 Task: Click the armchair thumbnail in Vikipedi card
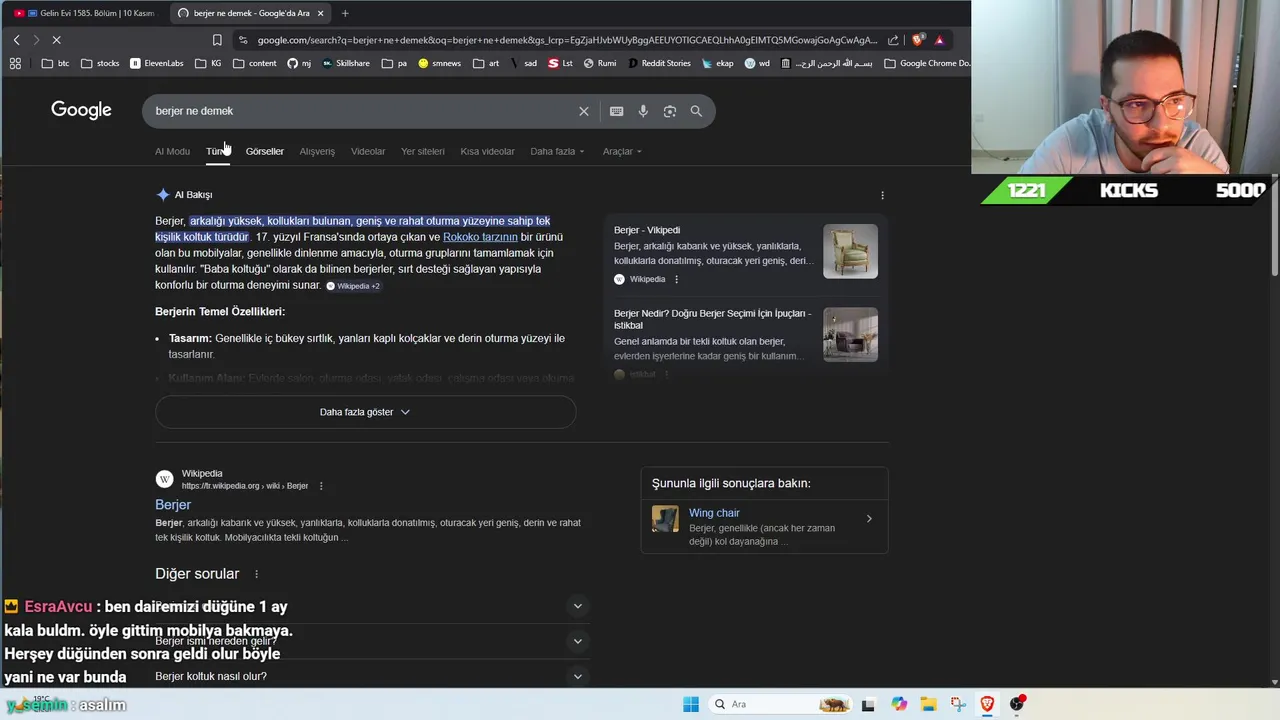pos(850,251)
